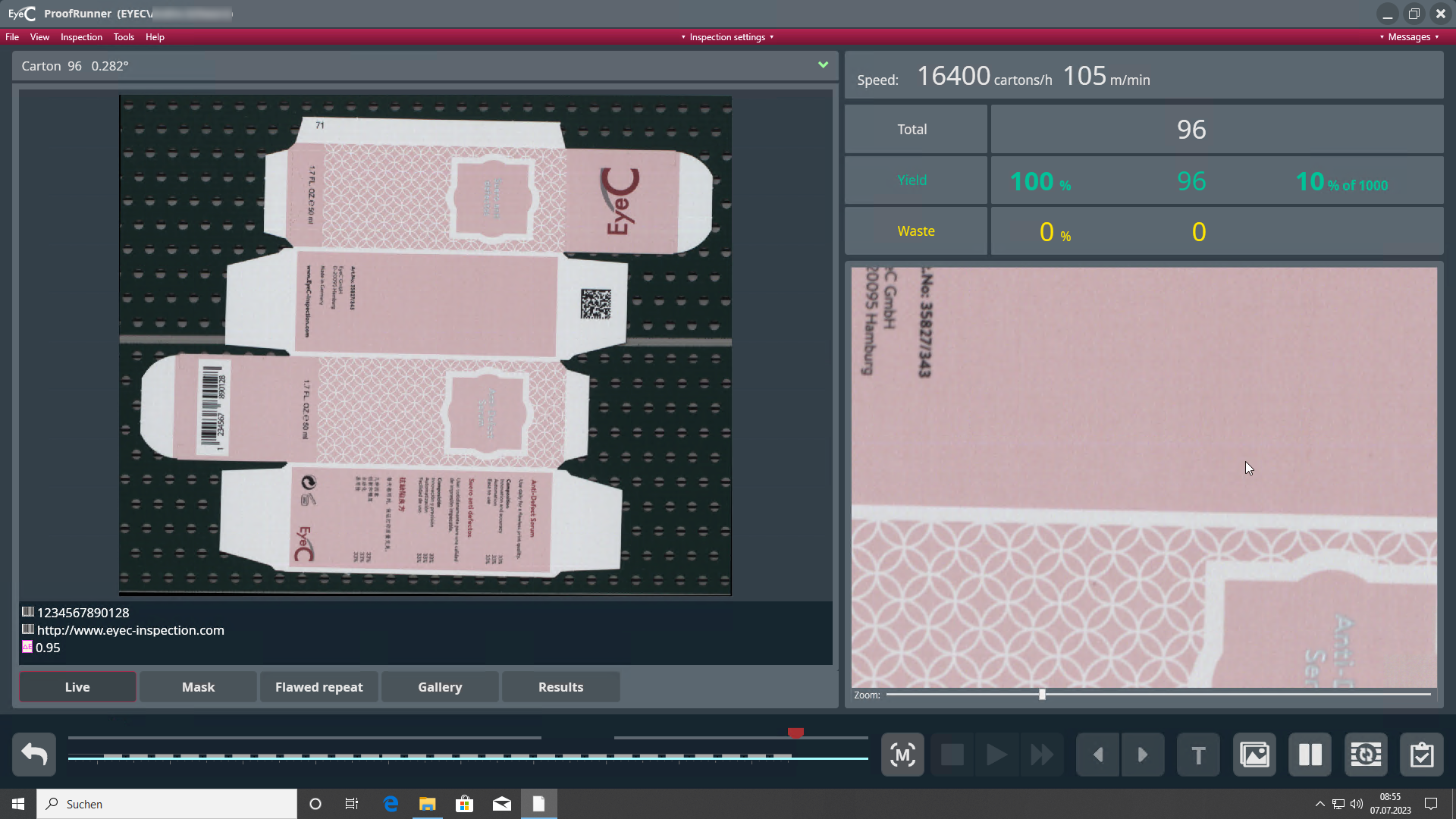Switch to the Results tab
This screenshot has height=819, width=1456.
[x=560, y=687]
